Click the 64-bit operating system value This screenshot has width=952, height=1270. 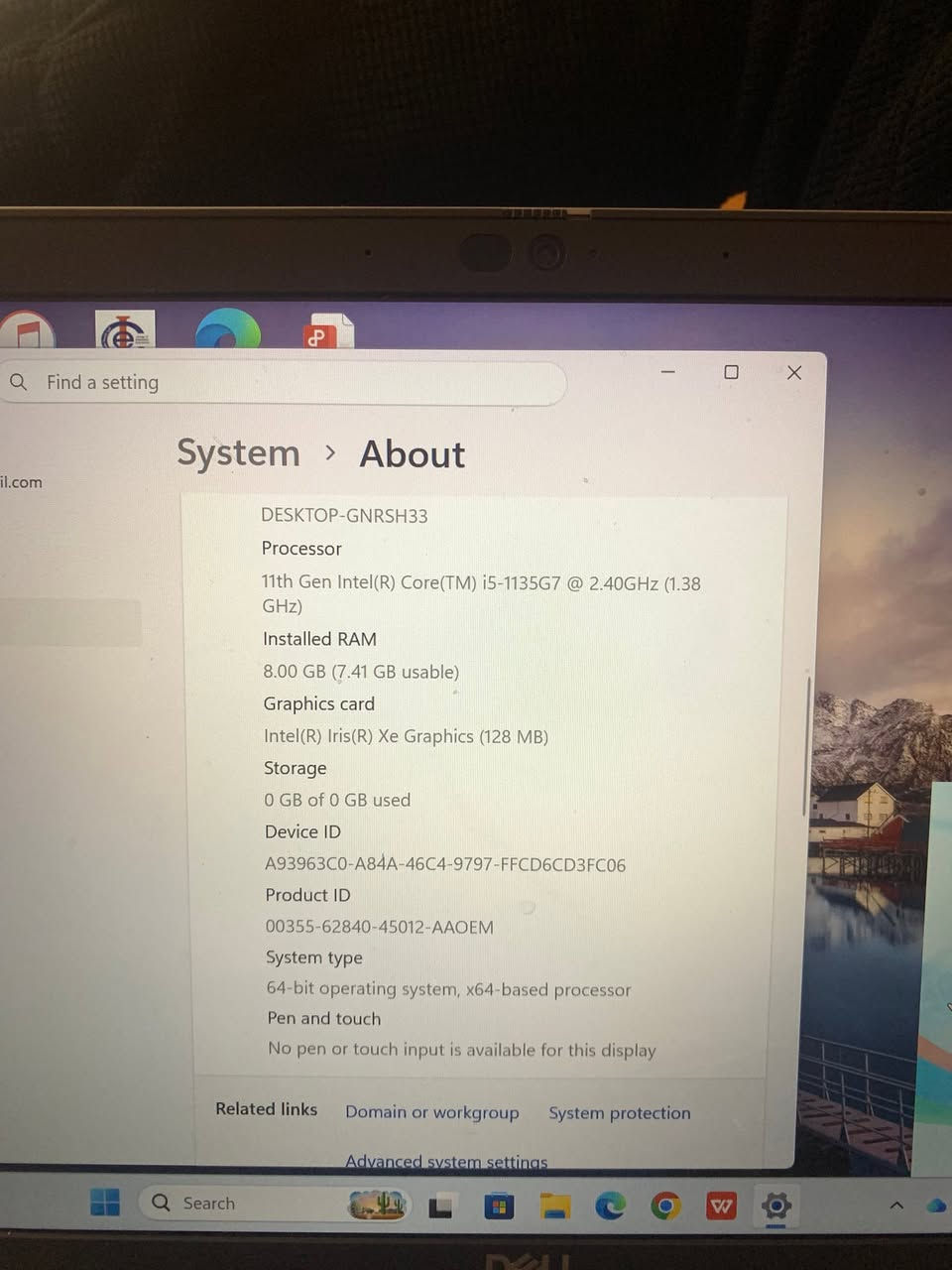click(448, 989)
